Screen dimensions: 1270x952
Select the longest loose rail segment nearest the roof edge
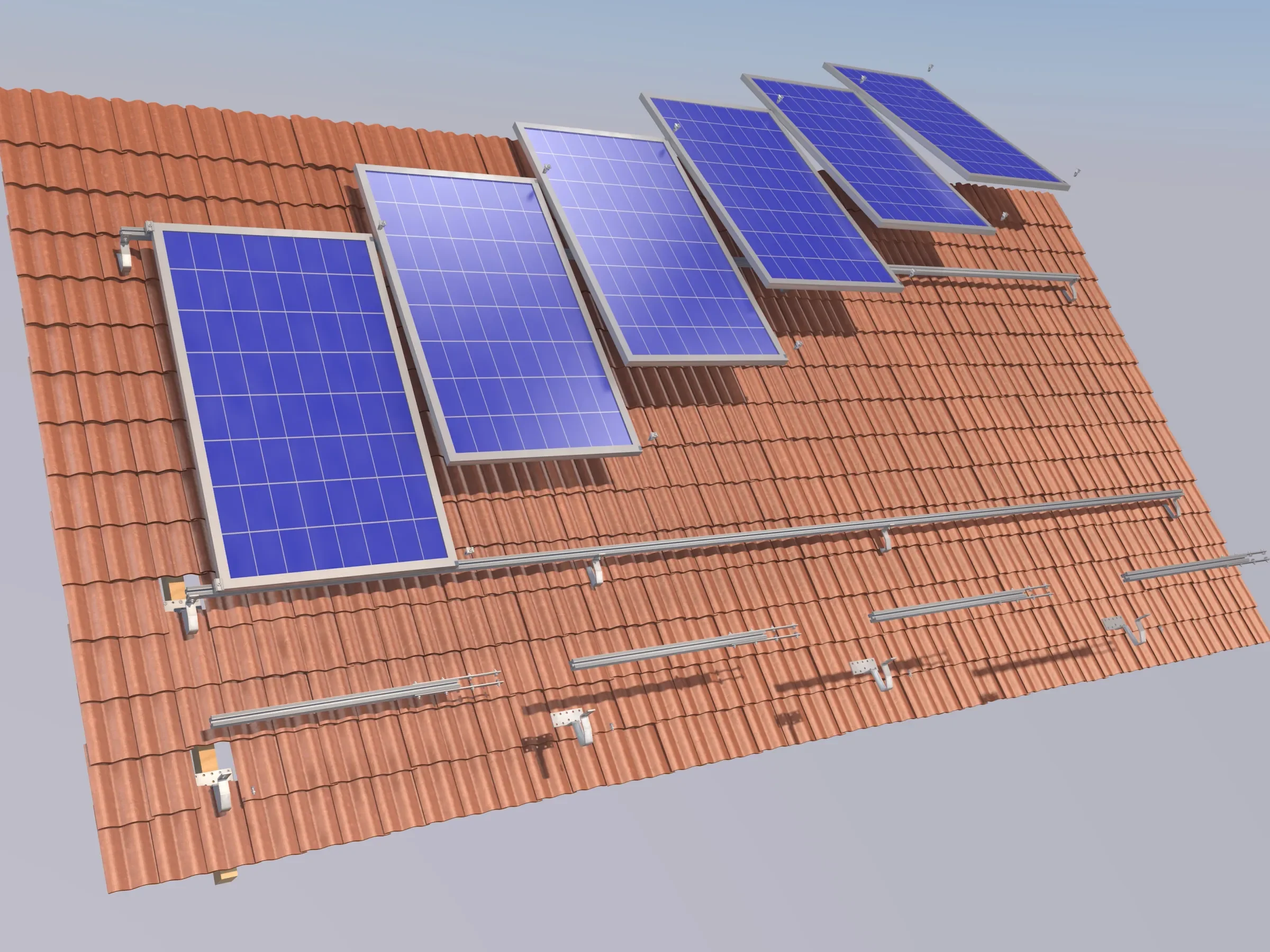(356, 699)
